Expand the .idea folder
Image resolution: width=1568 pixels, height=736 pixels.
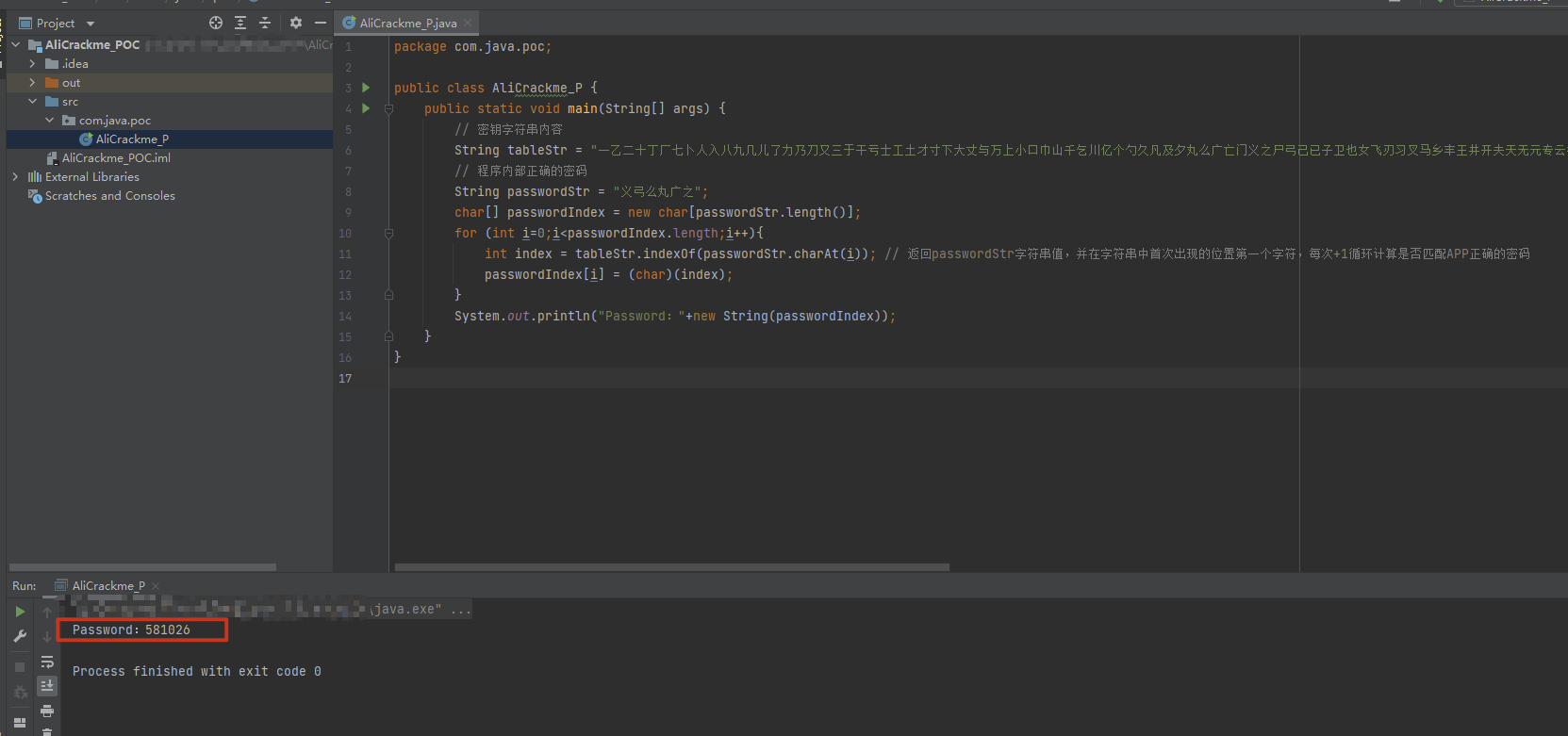click(33, 63)
